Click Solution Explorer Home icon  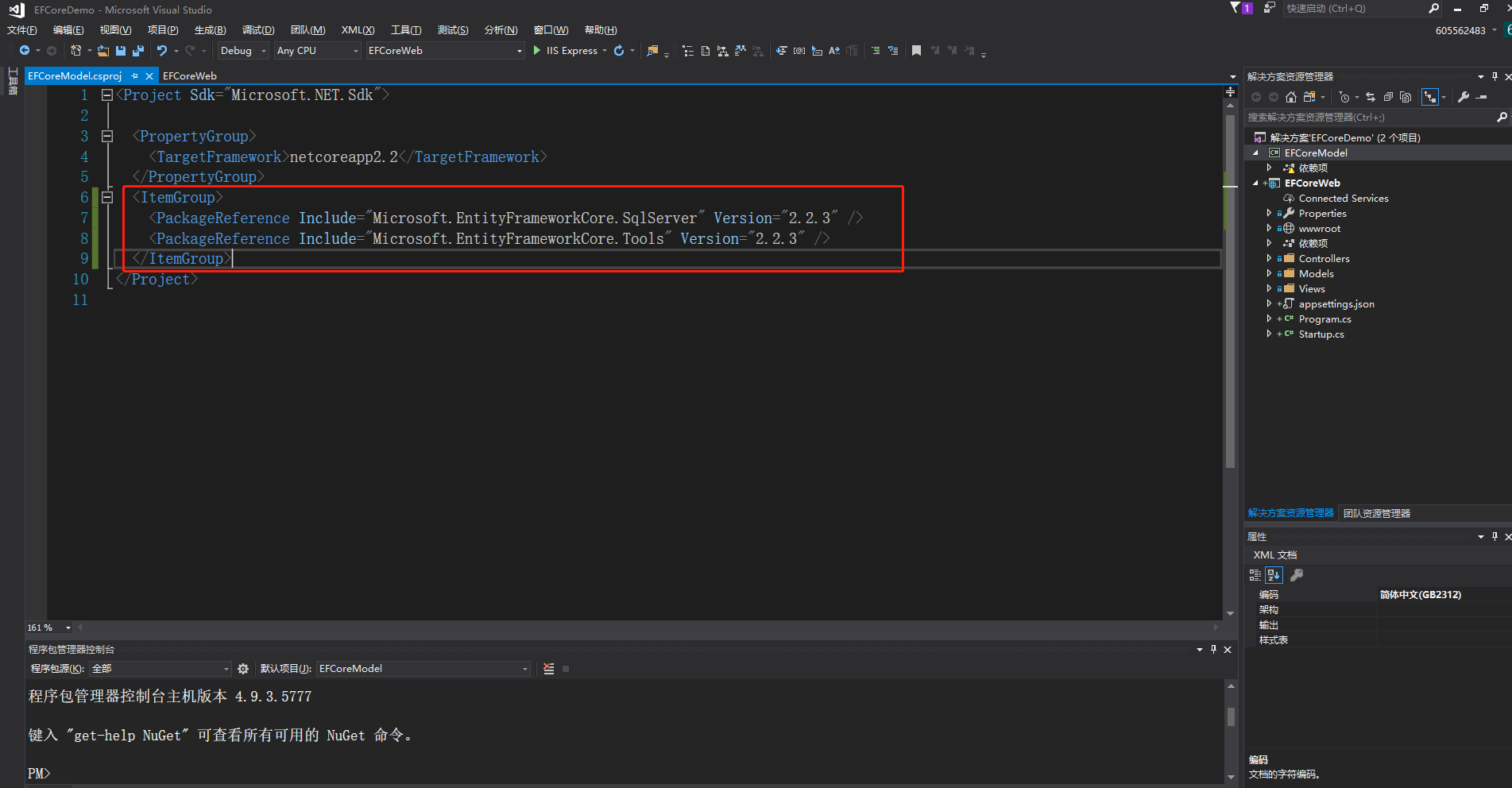[x=1291, y=97]
